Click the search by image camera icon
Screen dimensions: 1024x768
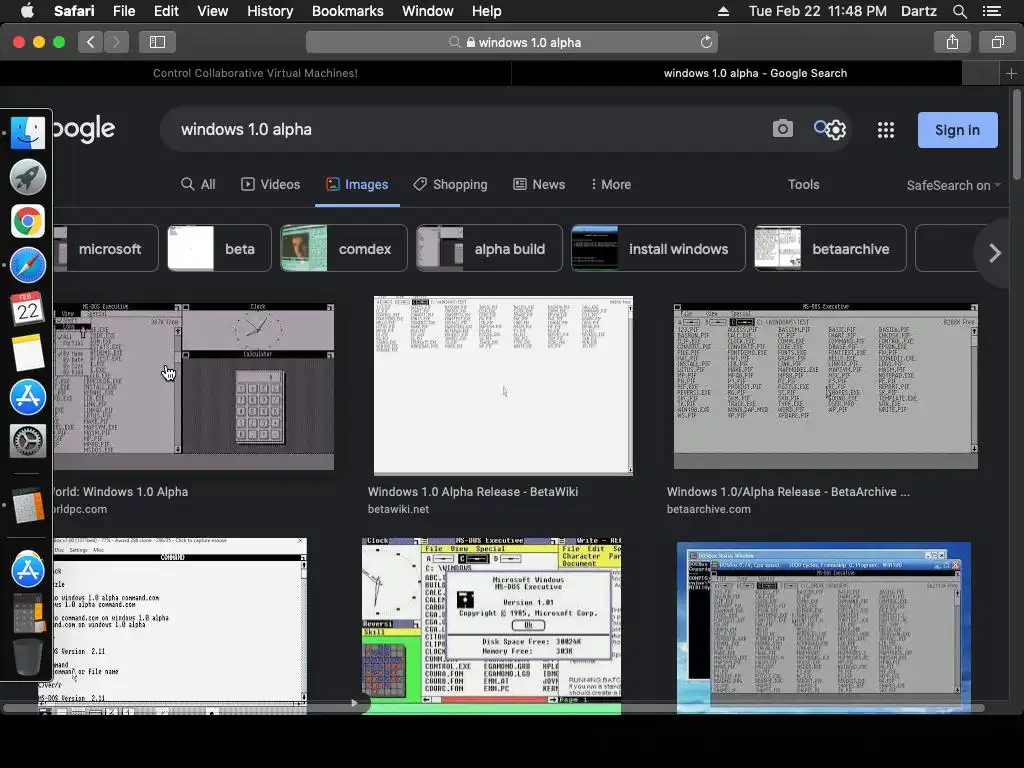(782, 129)
